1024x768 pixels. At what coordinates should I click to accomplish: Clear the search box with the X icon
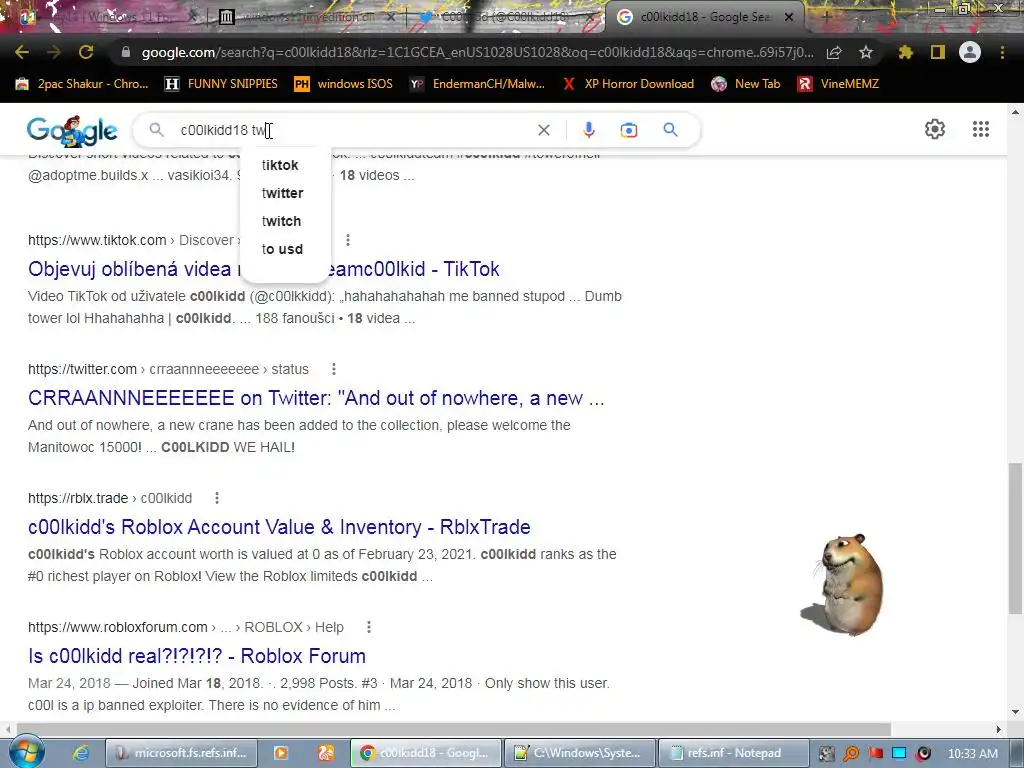(543, 130)
